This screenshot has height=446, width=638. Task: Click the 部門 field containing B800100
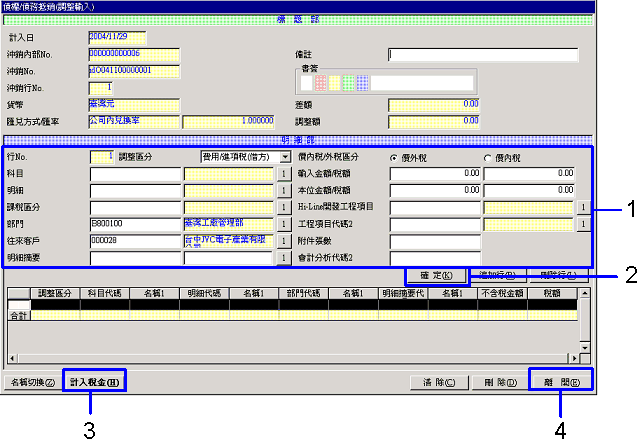(135, 224)
